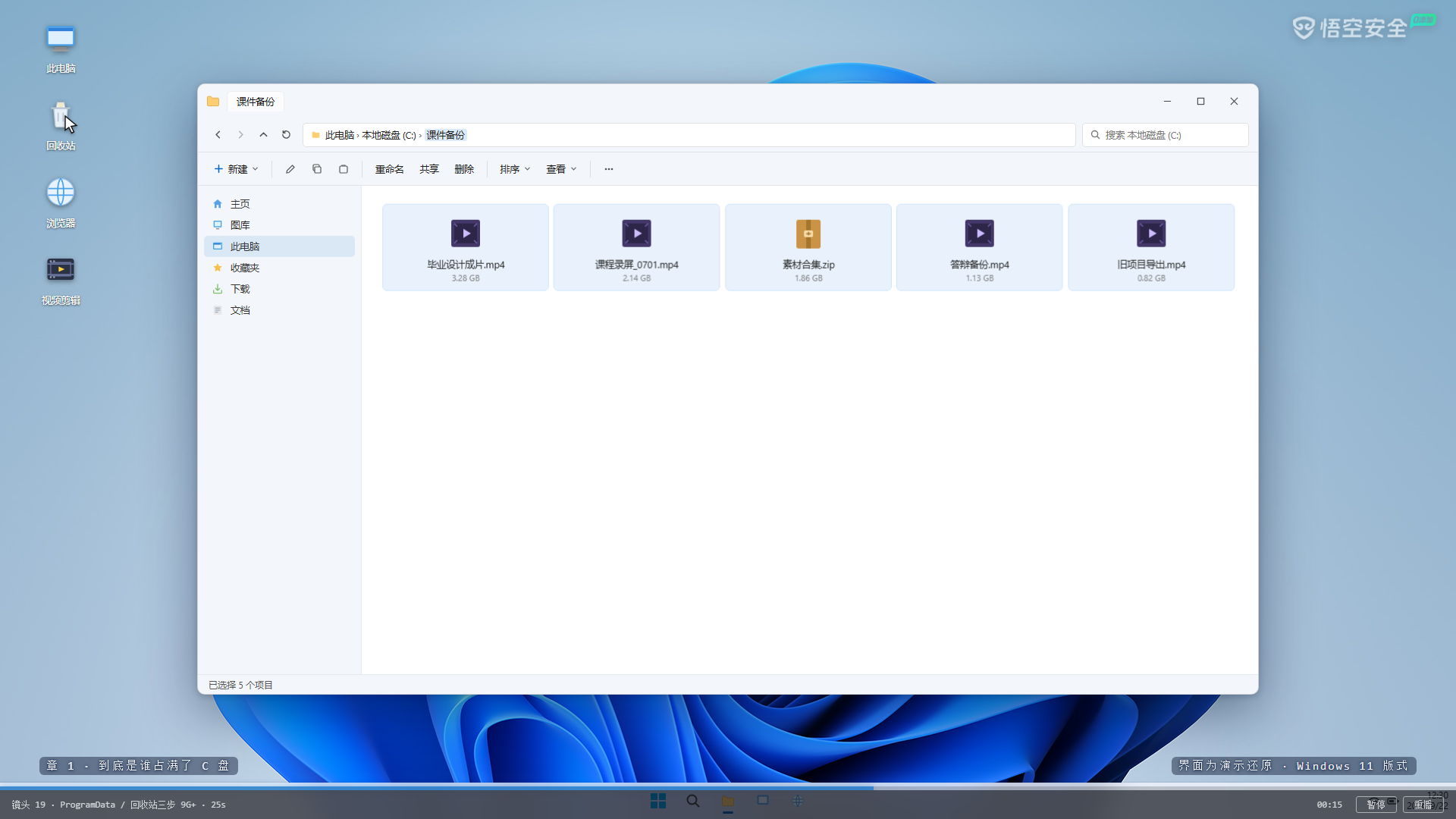This screenshot has height=819, width=1456.
Task: Open the 浏览器 desktop icon
Action: click(61, 204)
